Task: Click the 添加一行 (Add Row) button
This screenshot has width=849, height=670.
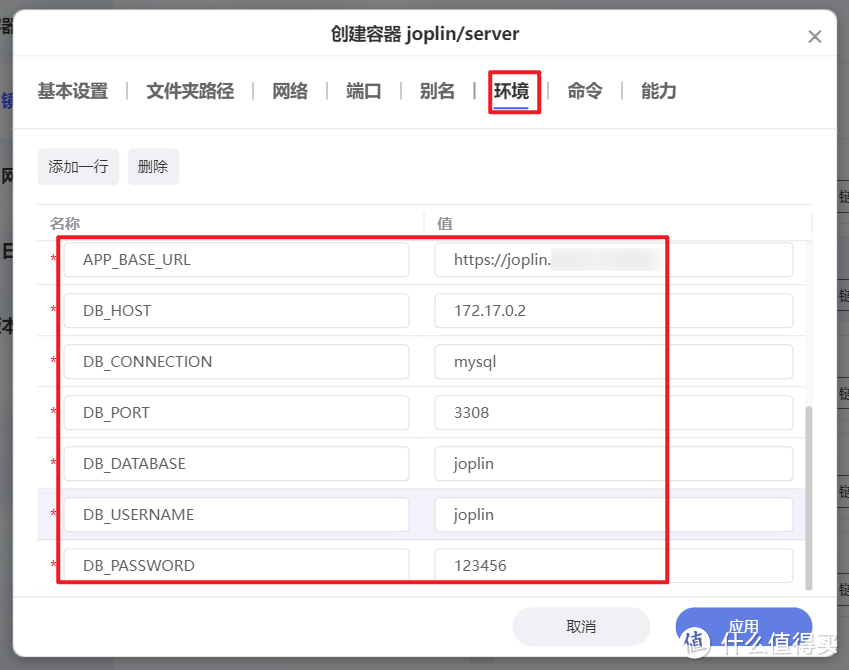Action: [78, 166]
